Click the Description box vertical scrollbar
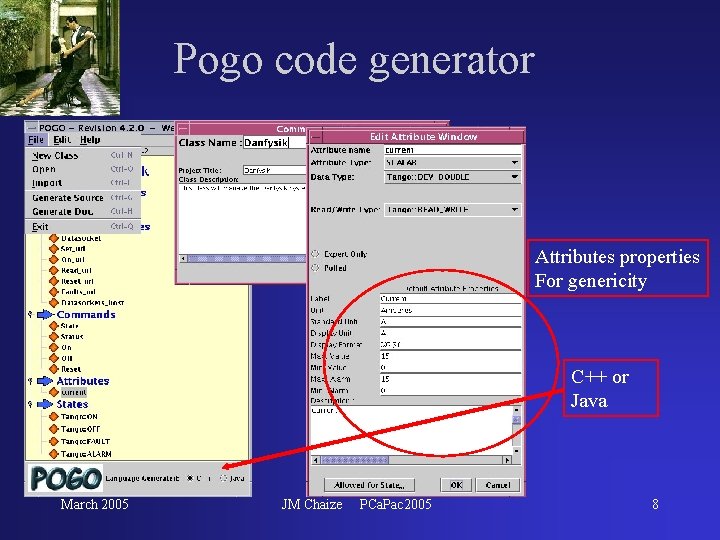 pyautogui.click(x=516, y=430)
